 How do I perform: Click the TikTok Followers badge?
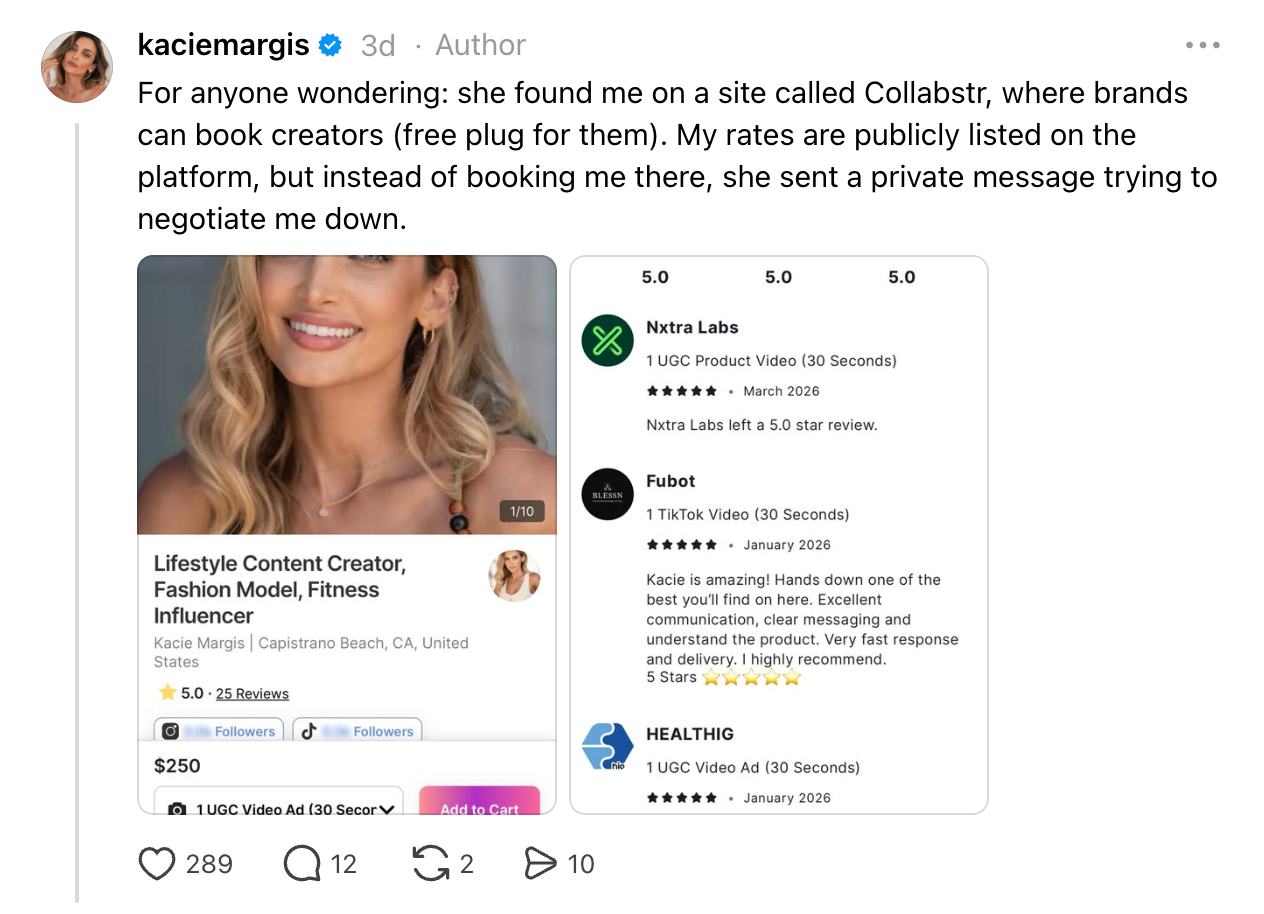point(357,731)
